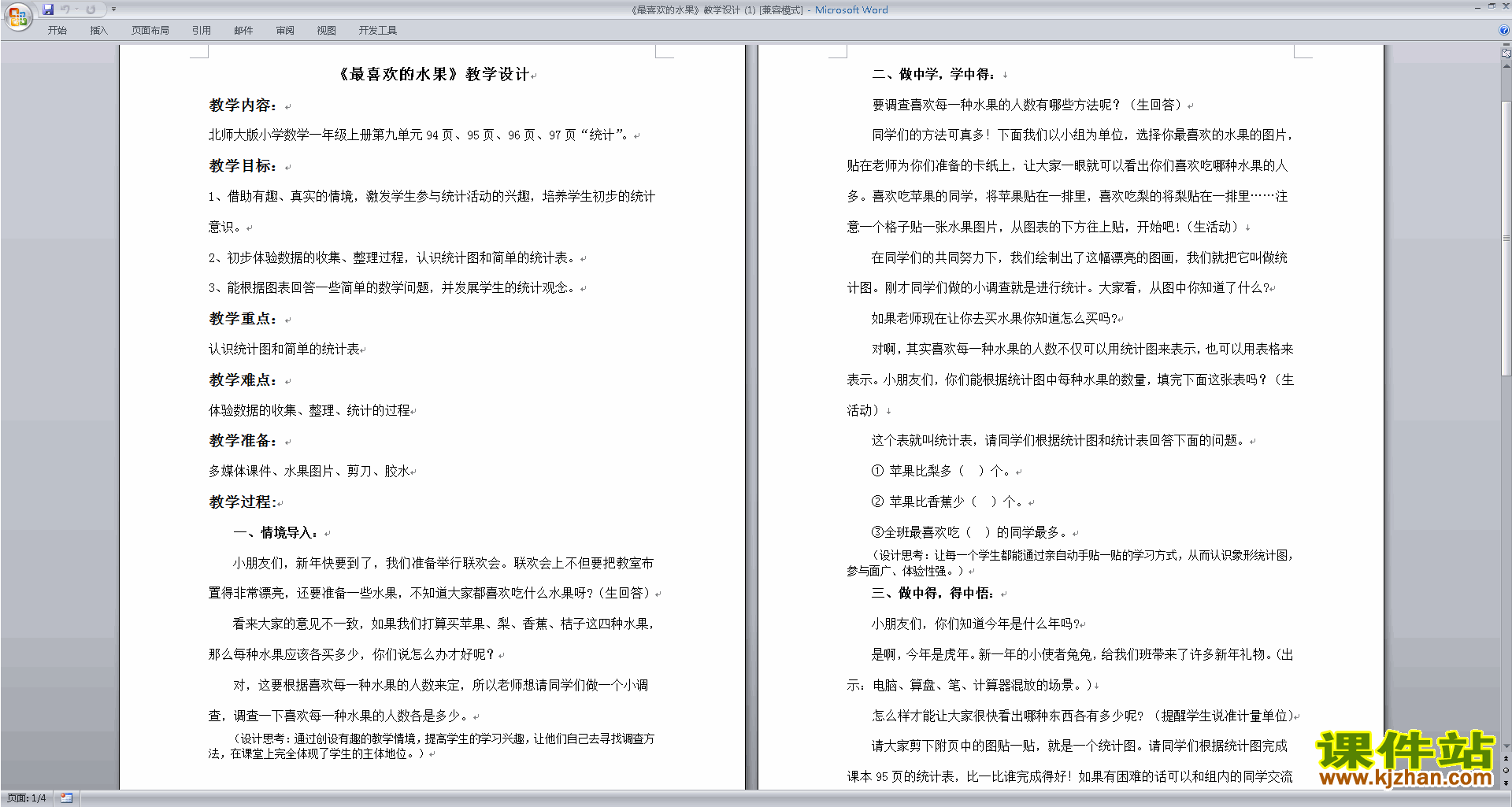1512x807 pixels.
Task: Toggle the ruler icon above the scrollbar
Action: 1506,54
